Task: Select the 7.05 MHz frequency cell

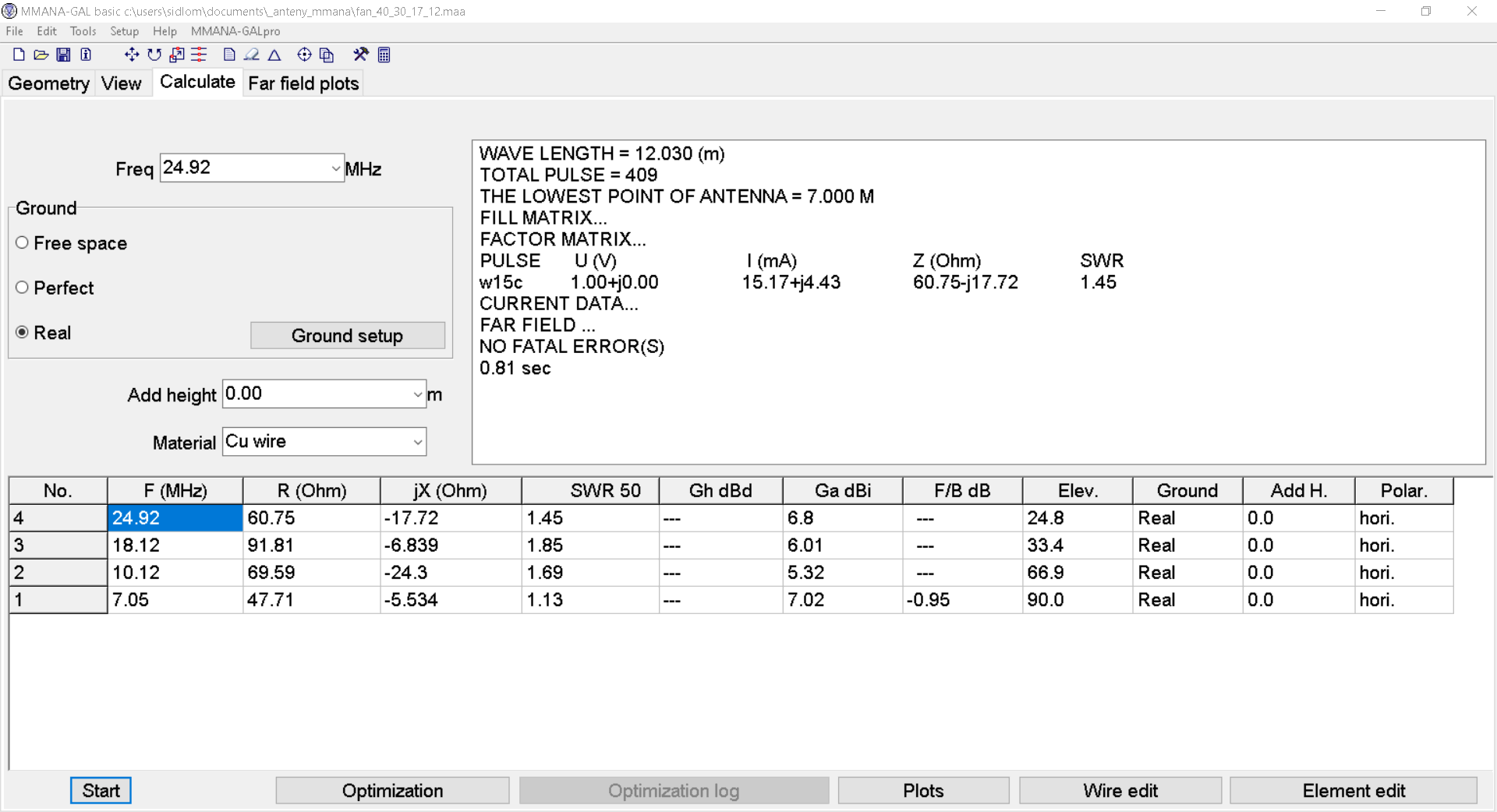Action: 175,600
